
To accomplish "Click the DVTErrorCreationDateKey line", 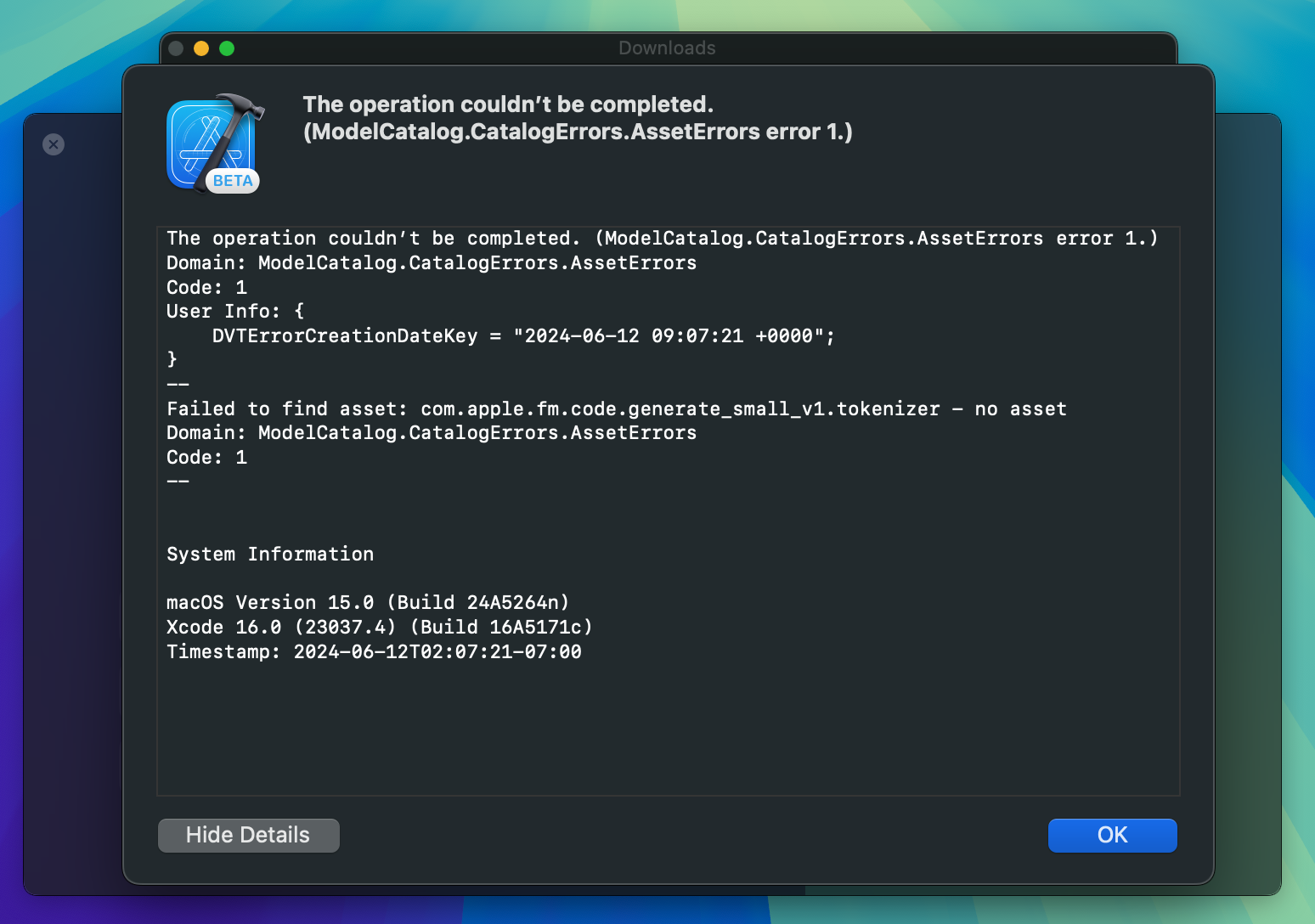I will click(x=523, y=336).
